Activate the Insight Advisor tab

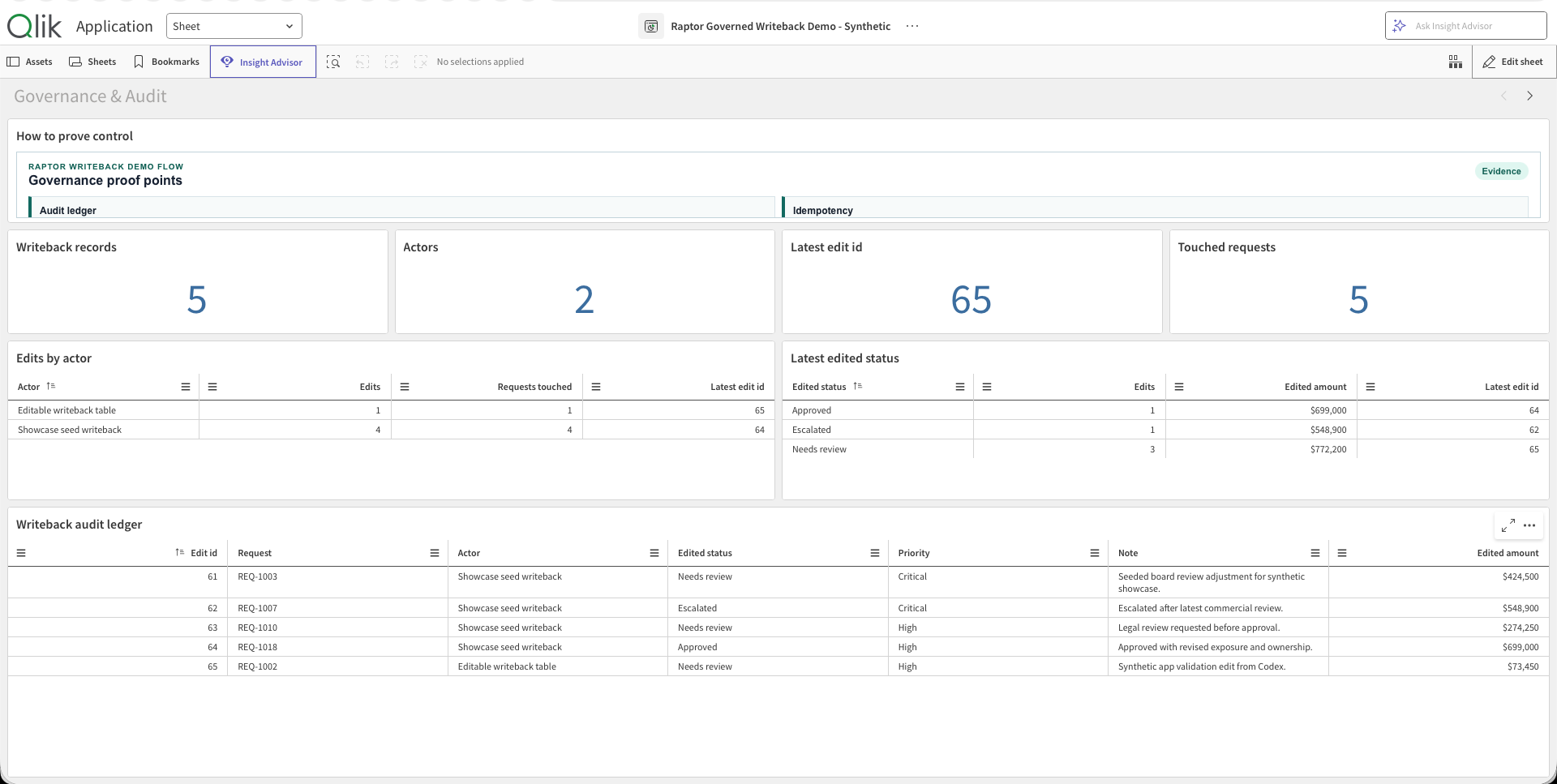click(x=263, y=62)
